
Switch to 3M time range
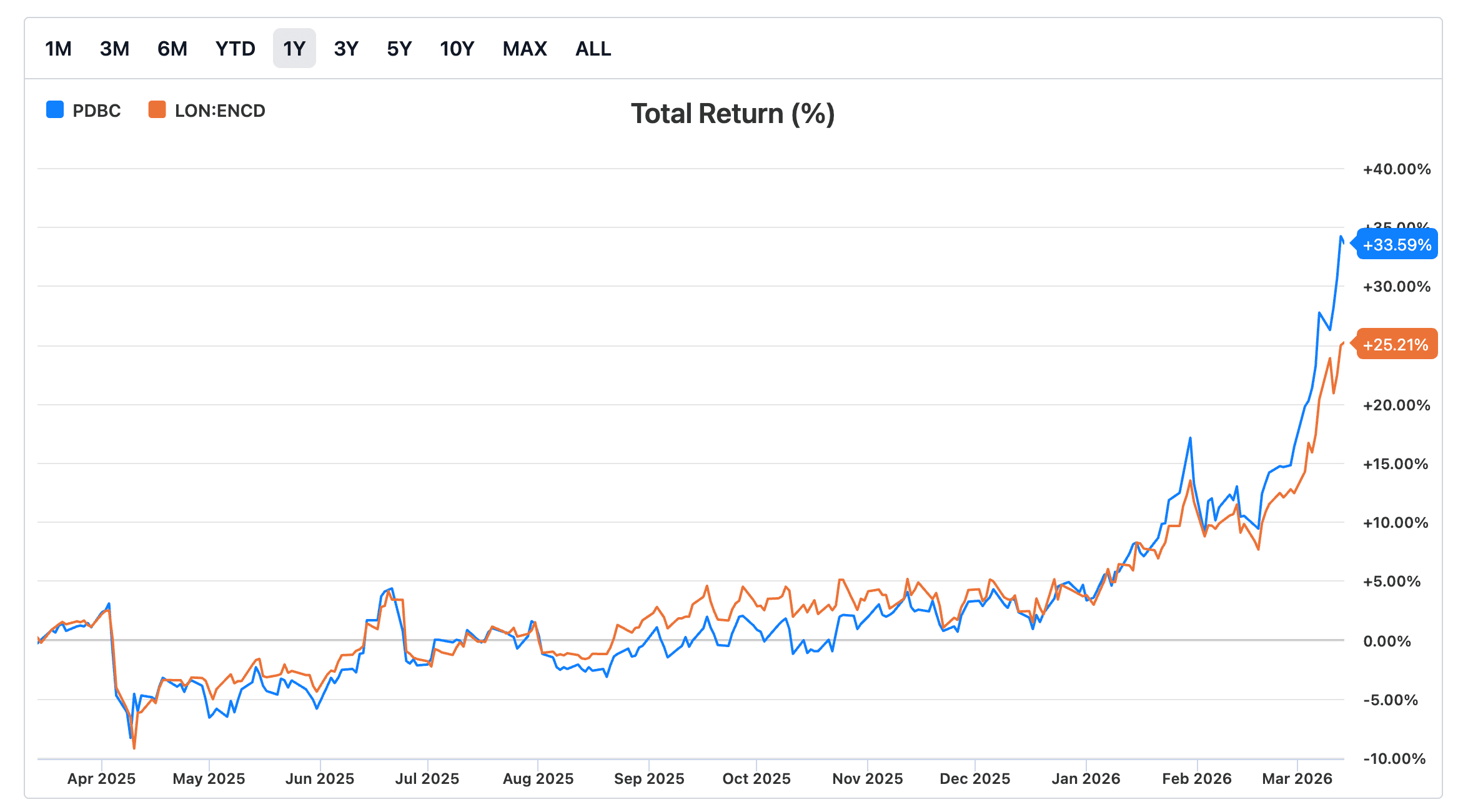tap(114, 49)
